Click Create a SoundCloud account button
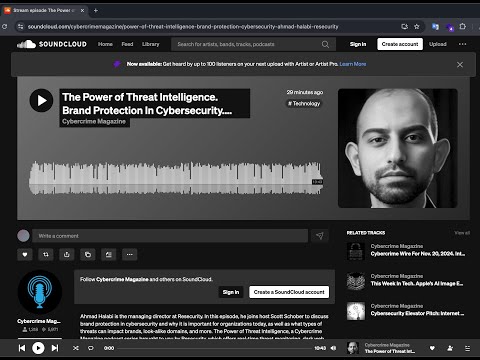 [x=289, y=292]
